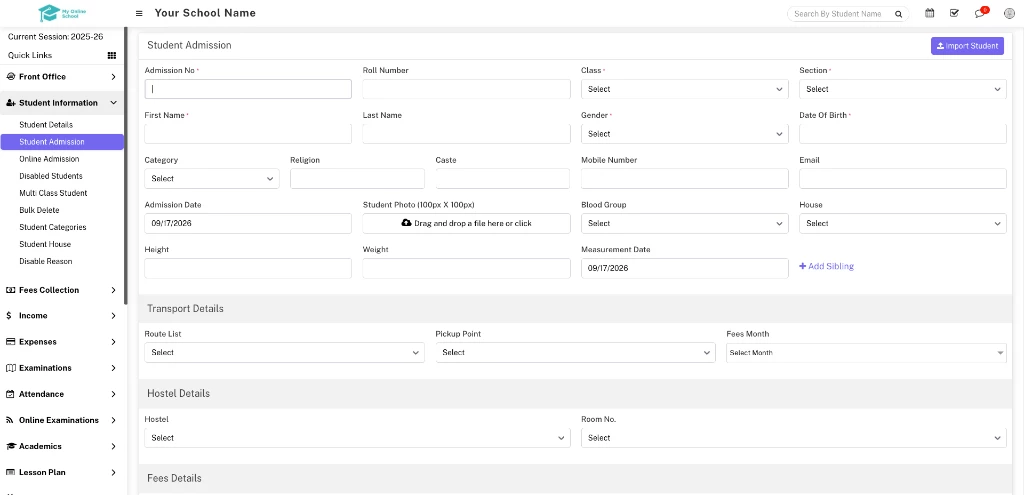Open the Room No. dropdown
Viewport: 1024px width, 495px height.
point(793,438)
